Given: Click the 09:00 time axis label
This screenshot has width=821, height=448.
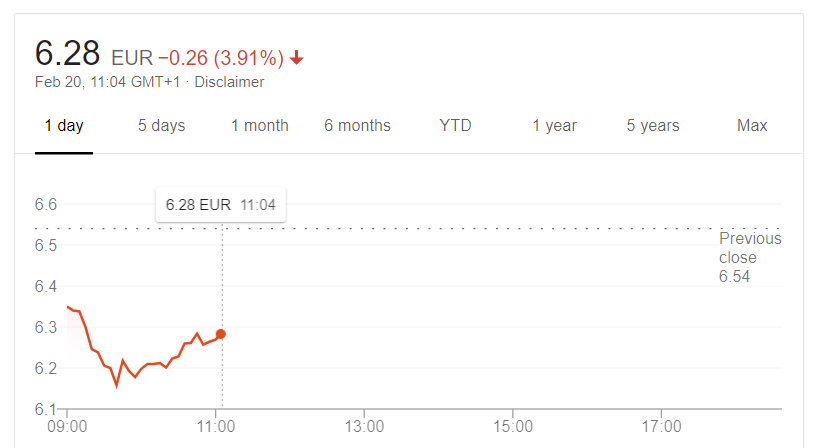Looking at the screenshot, I should (67, 427).
